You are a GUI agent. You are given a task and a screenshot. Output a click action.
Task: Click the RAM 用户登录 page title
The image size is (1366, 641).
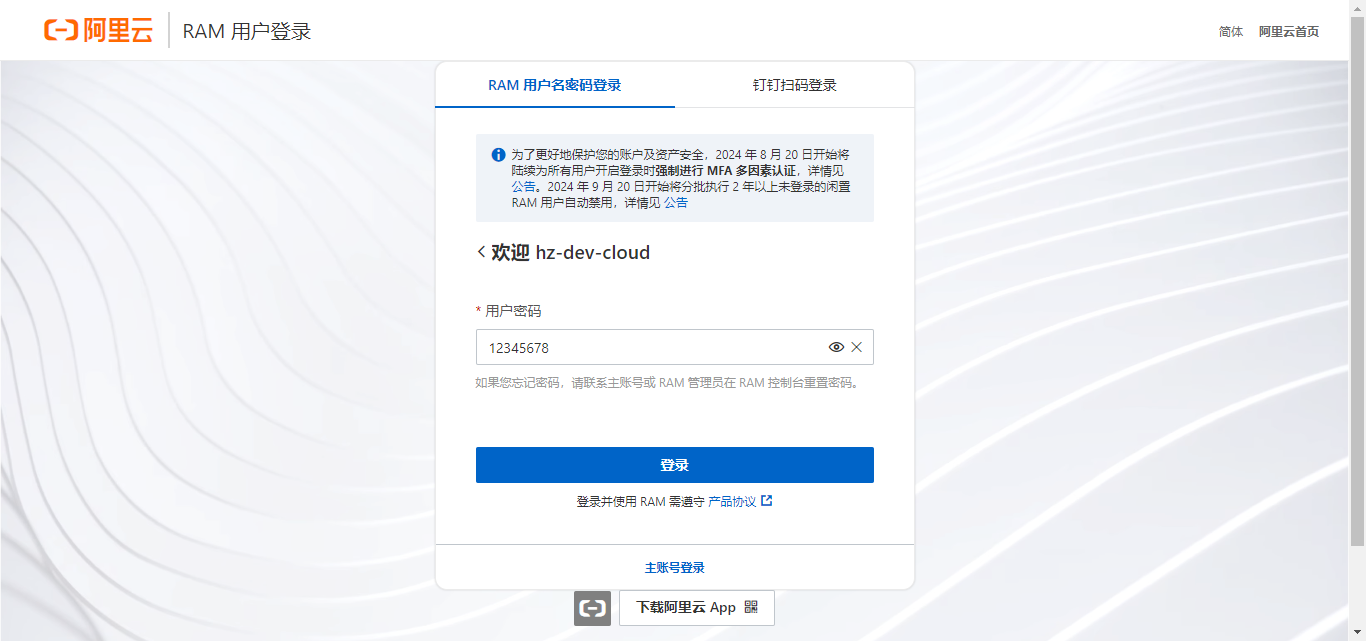247,31
